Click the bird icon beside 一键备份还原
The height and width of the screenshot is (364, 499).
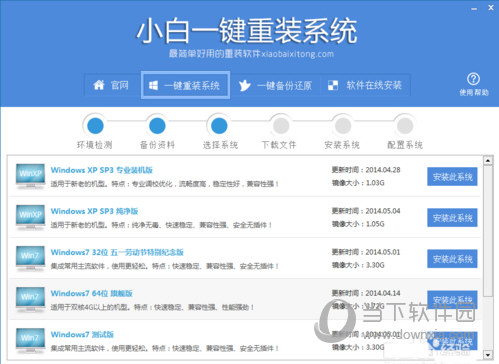[x=244, y=86]
